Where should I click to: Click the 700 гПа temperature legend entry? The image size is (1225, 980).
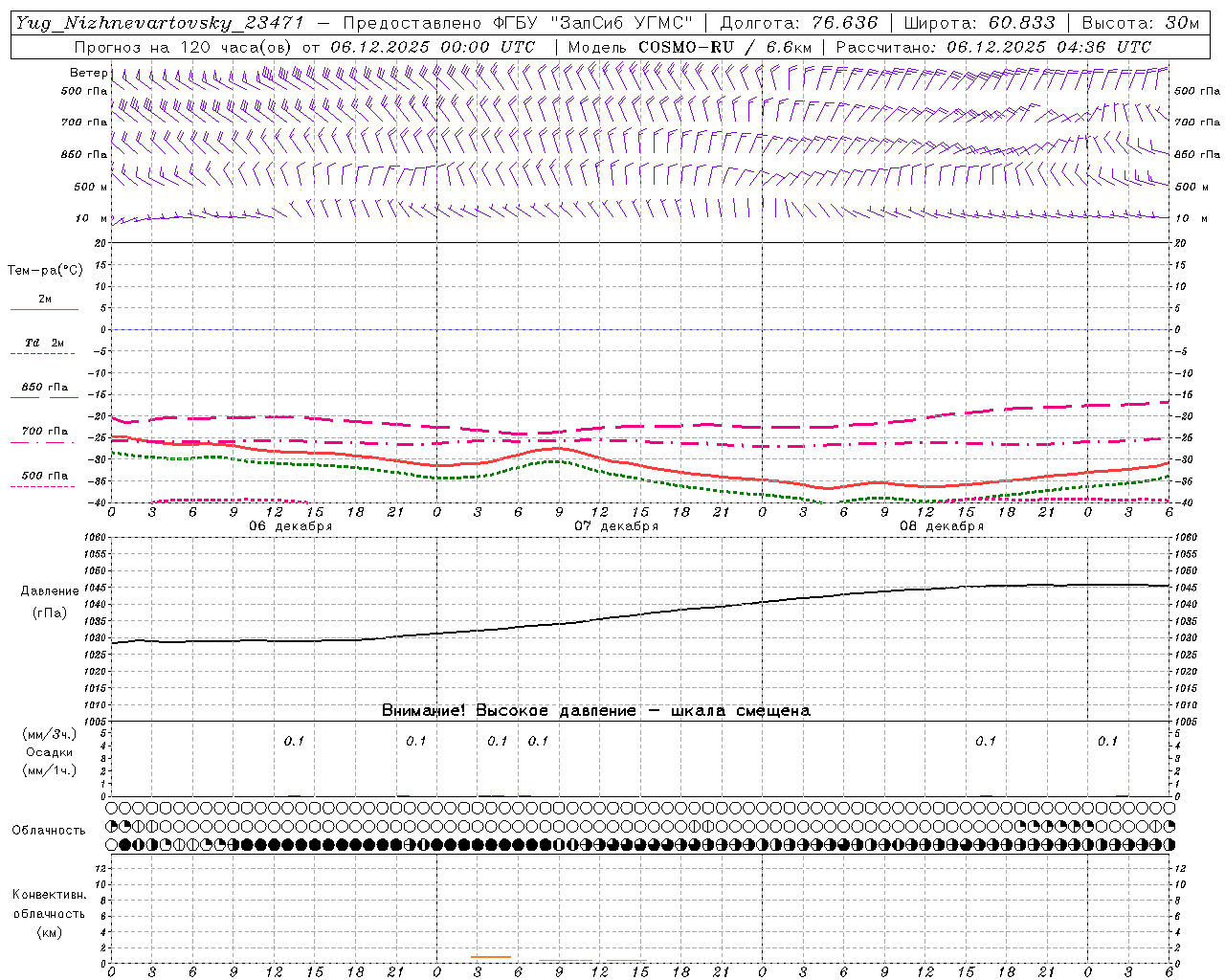[45, 432]
